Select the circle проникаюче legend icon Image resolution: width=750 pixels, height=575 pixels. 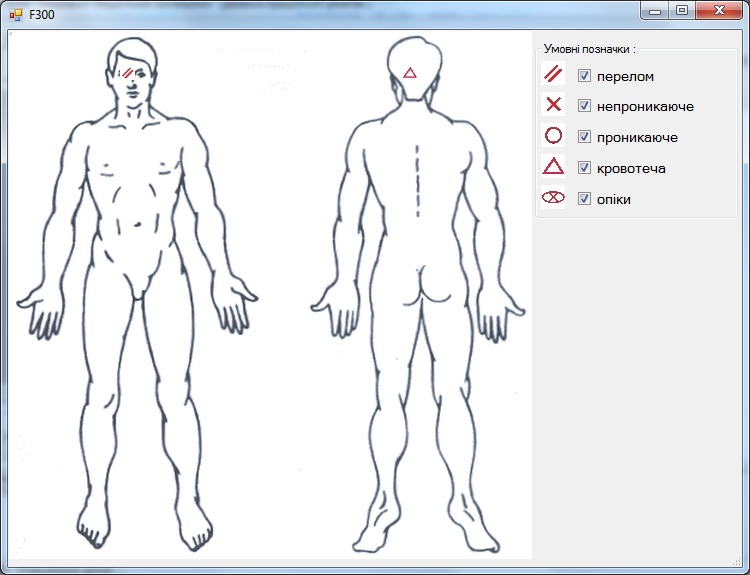[x=553, y=135]
